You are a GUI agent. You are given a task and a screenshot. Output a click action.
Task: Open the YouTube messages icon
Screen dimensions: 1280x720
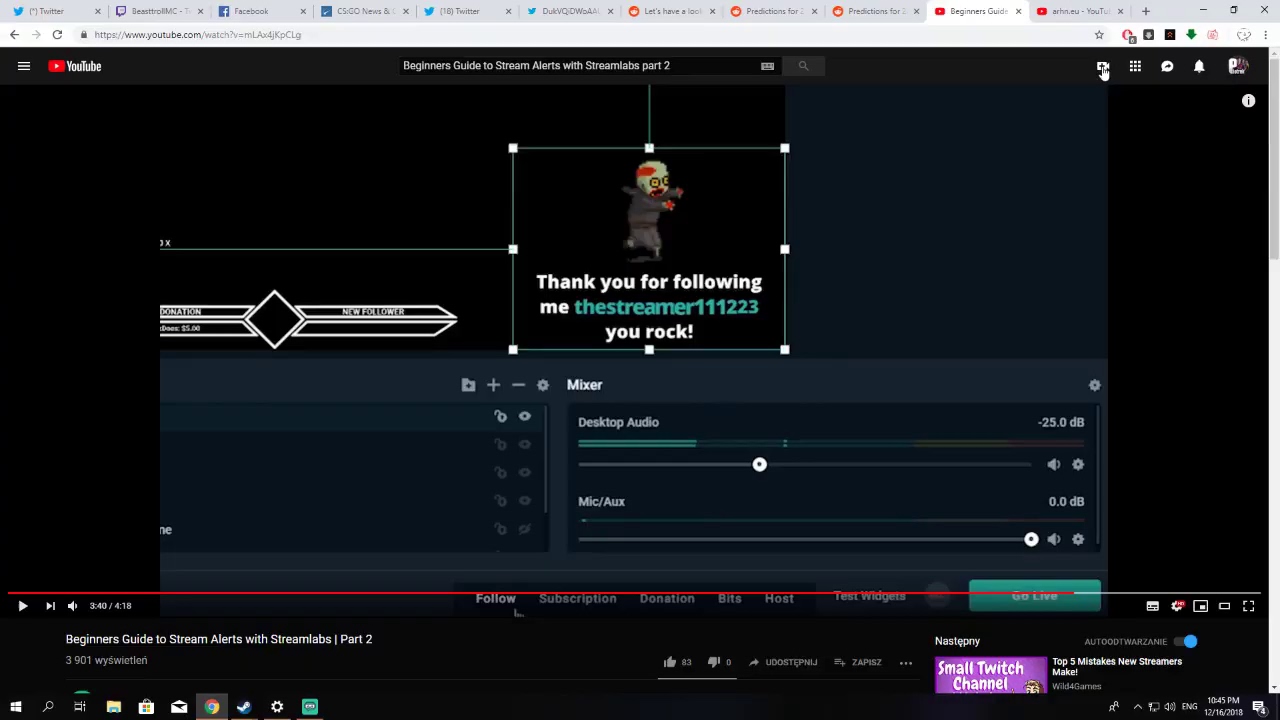(x=1167, y=66)
